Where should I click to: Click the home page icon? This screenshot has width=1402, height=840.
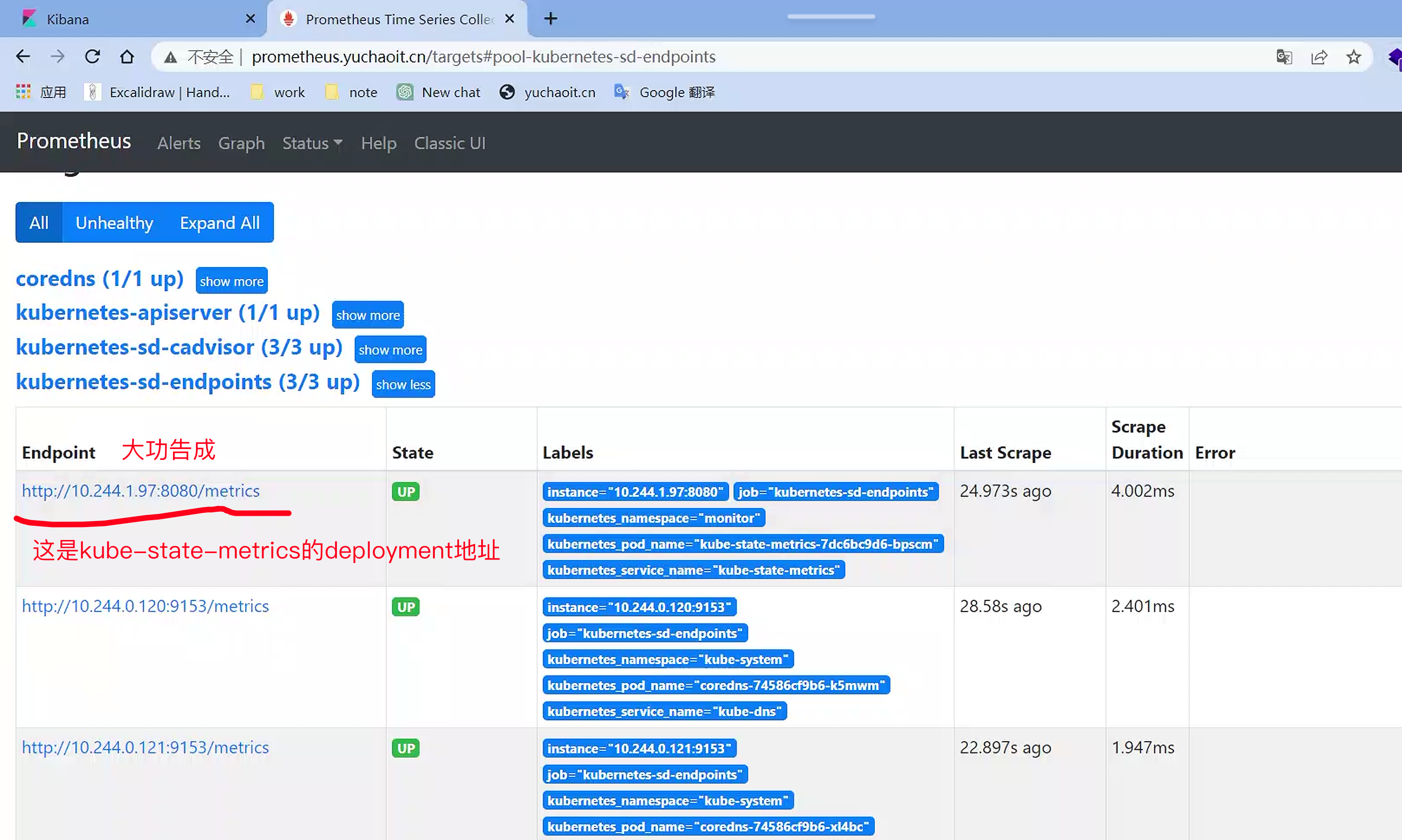pos(127,57)
